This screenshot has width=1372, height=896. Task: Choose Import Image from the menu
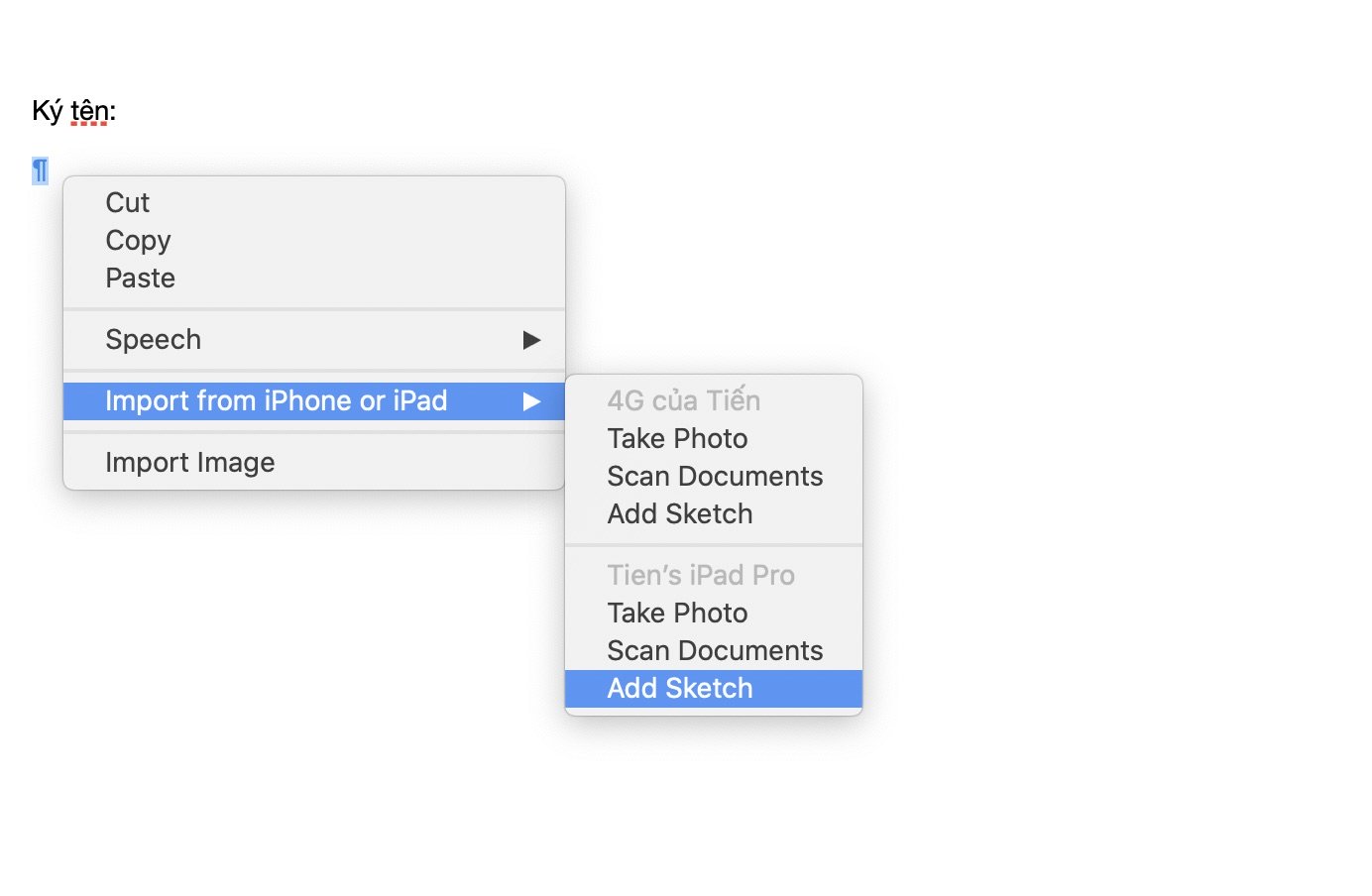(x=313, y=462)
